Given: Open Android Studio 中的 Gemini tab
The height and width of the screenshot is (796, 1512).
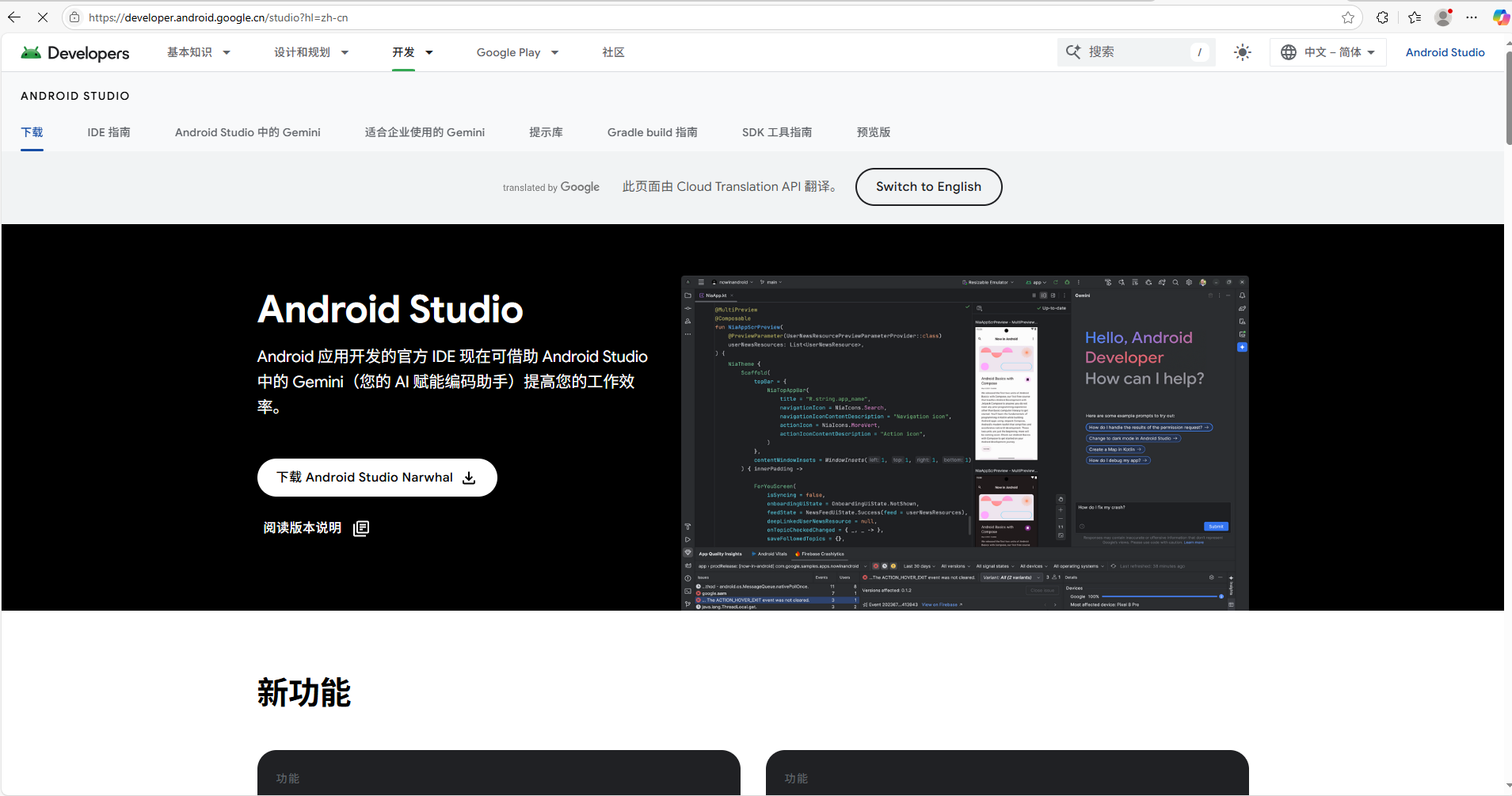Looking at the screenshot, I should pos(248,132).
